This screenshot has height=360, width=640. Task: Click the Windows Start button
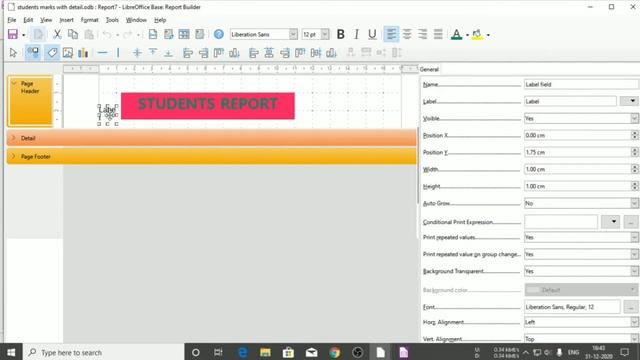(11, 352)
